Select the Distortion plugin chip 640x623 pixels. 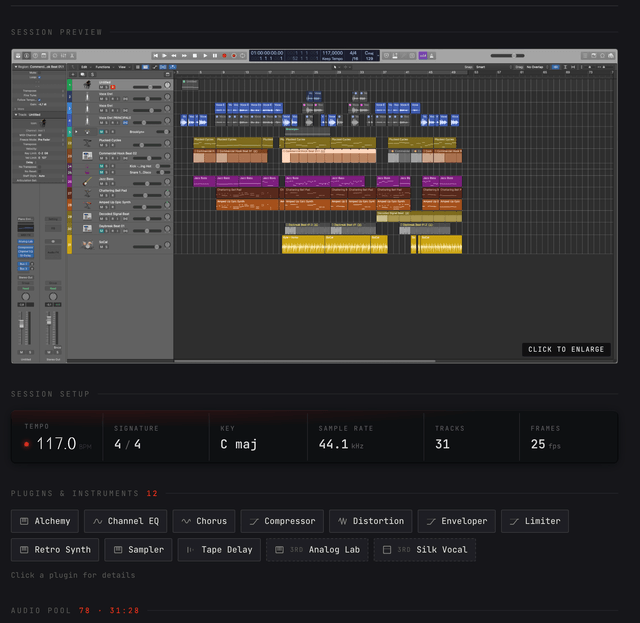click(x=371, y=521)
